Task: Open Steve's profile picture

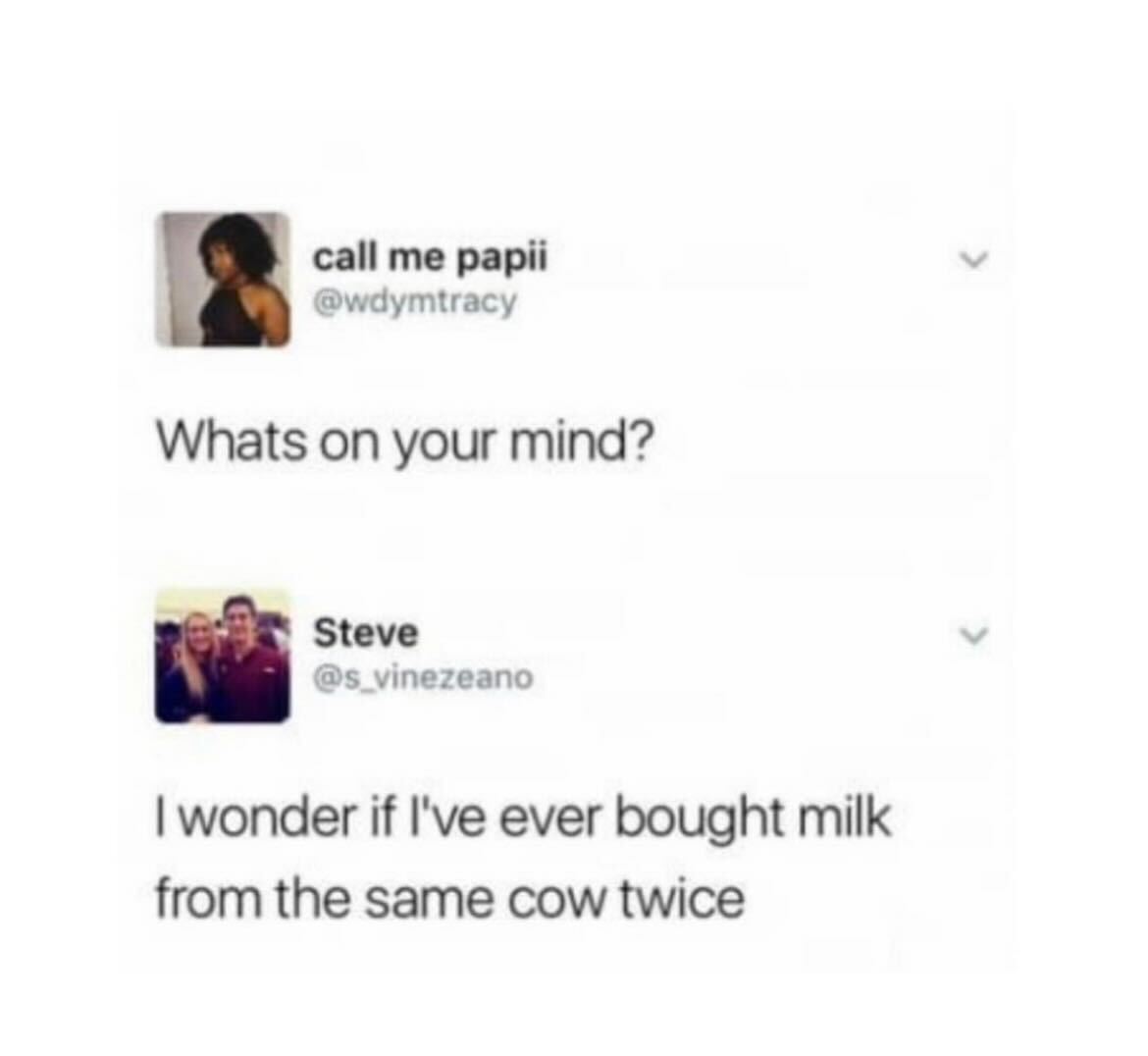Action: point(223,657)
